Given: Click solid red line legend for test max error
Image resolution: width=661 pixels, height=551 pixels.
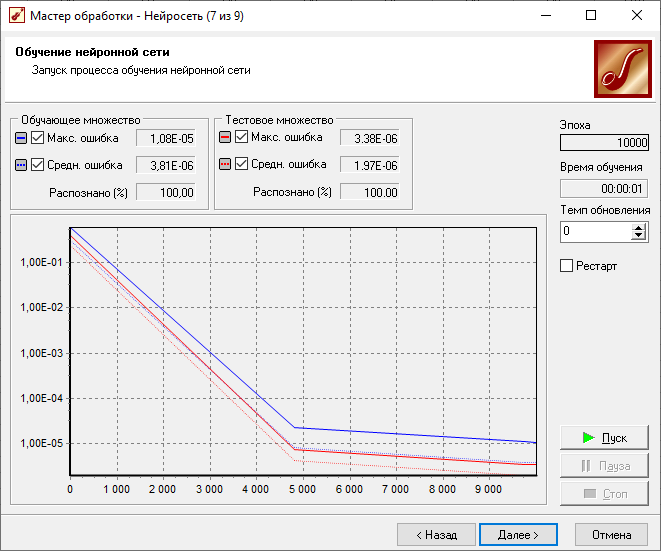Looking at the screenshot, I should point(225,137).
